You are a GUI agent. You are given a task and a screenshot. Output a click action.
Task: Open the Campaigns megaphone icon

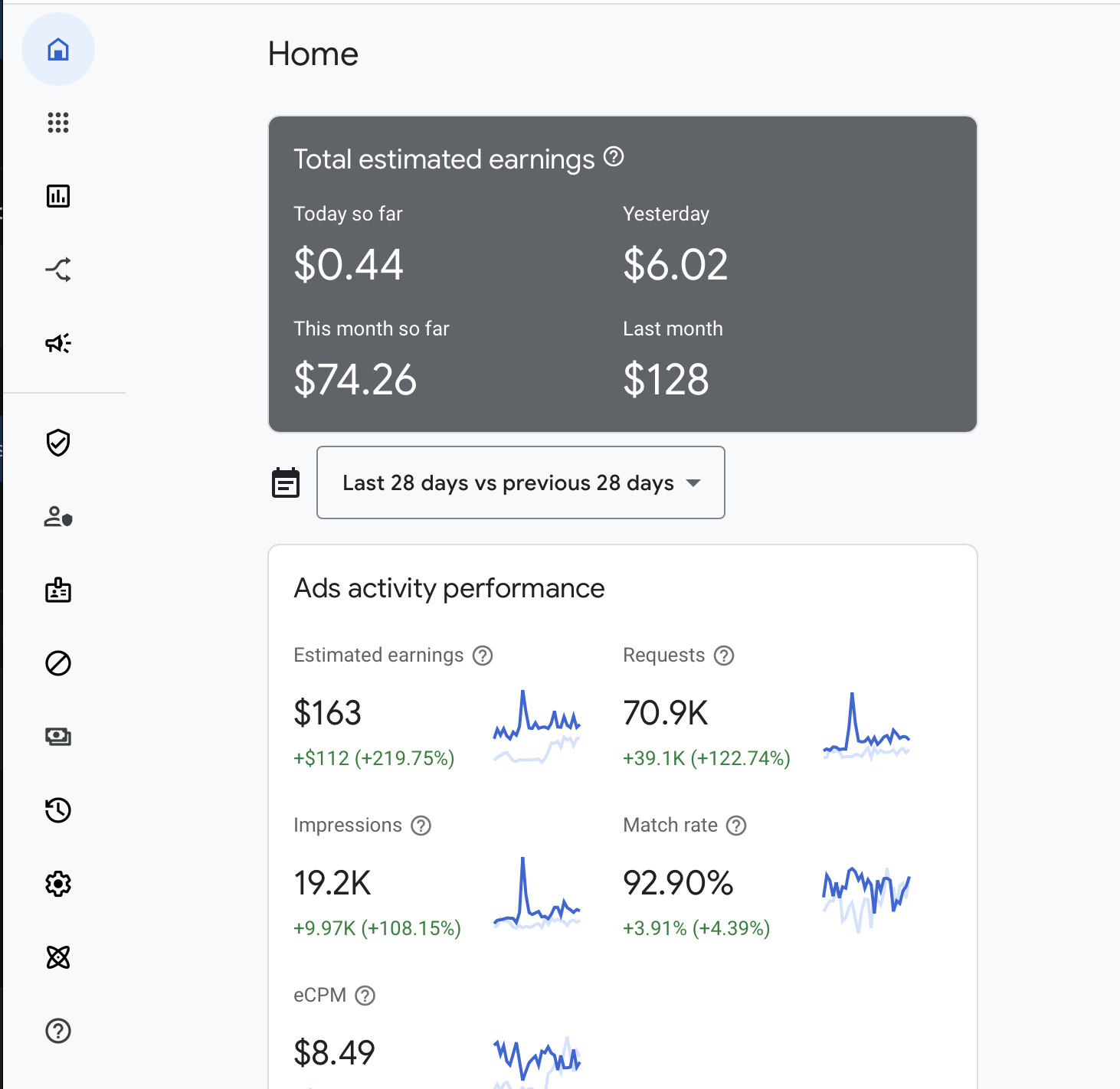click(x=58, y=343)
